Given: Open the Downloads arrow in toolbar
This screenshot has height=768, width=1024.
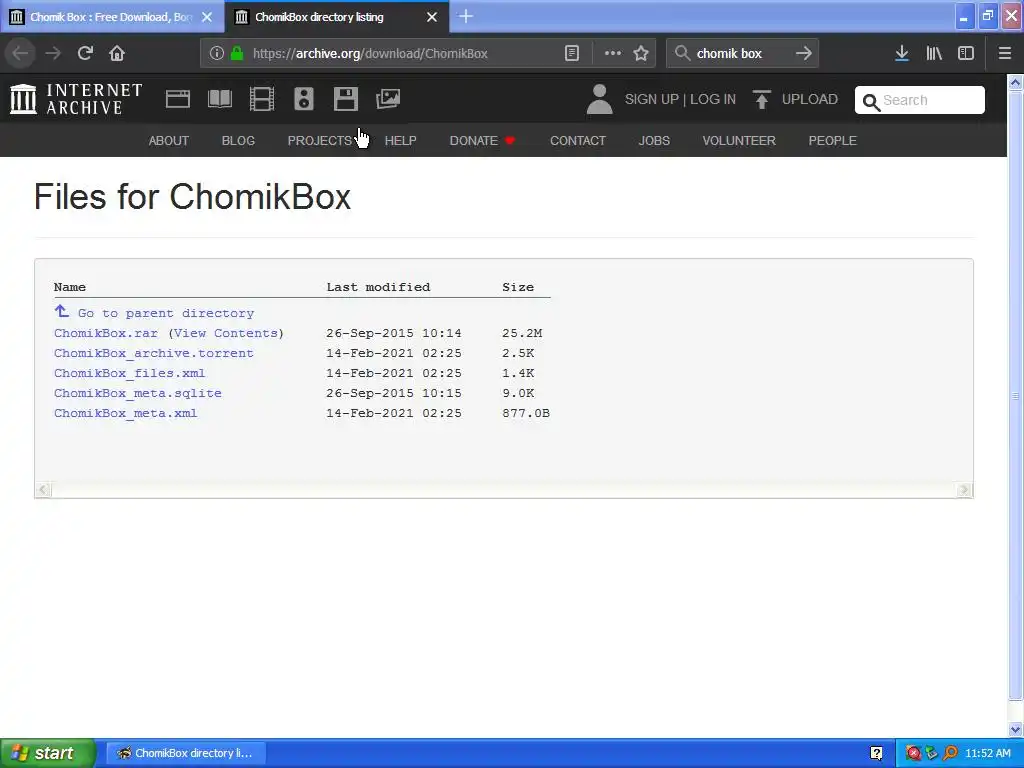Looking at the screenshot, I should click(x=902, y=54).
